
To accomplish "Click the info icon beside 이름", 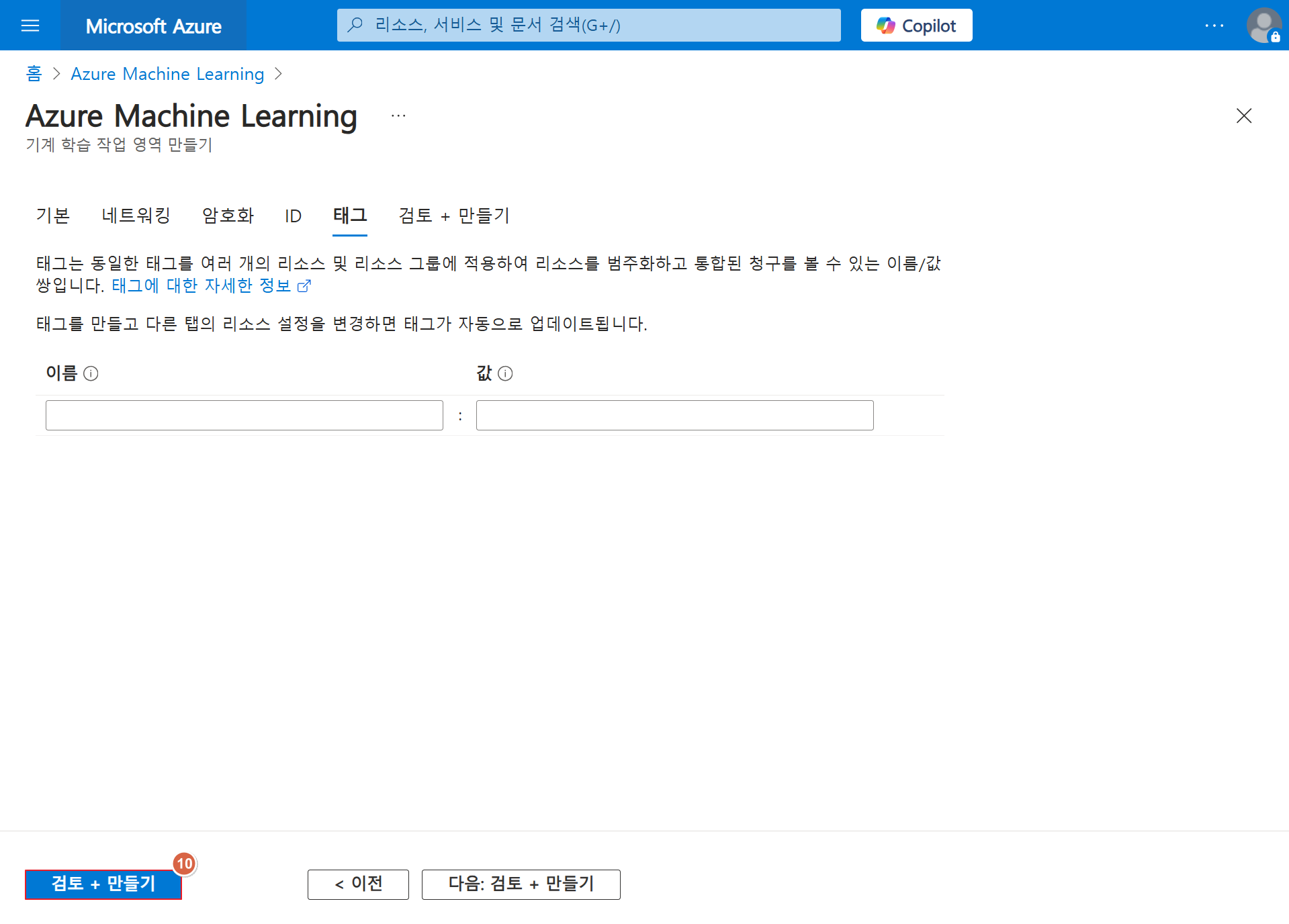I will point(91,373).
